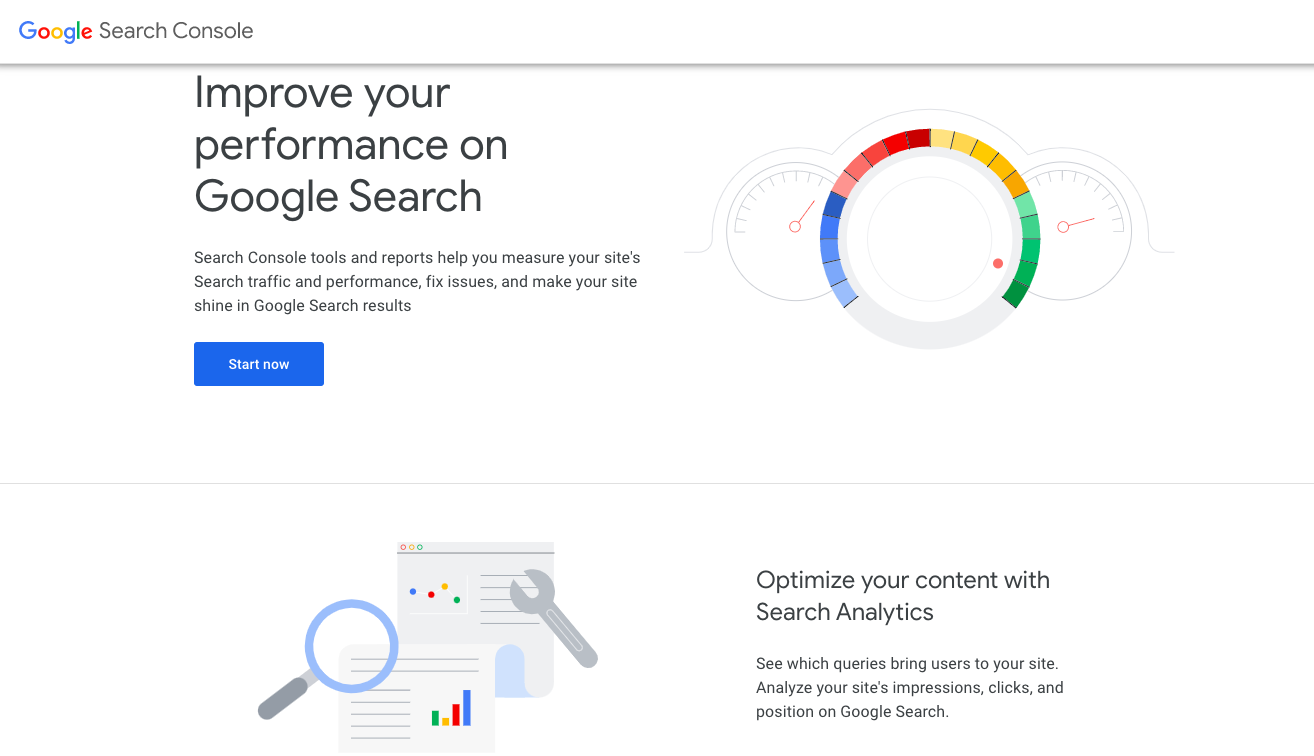
Task: Click the multicolored Google wordmark logo
Action: 56,31
